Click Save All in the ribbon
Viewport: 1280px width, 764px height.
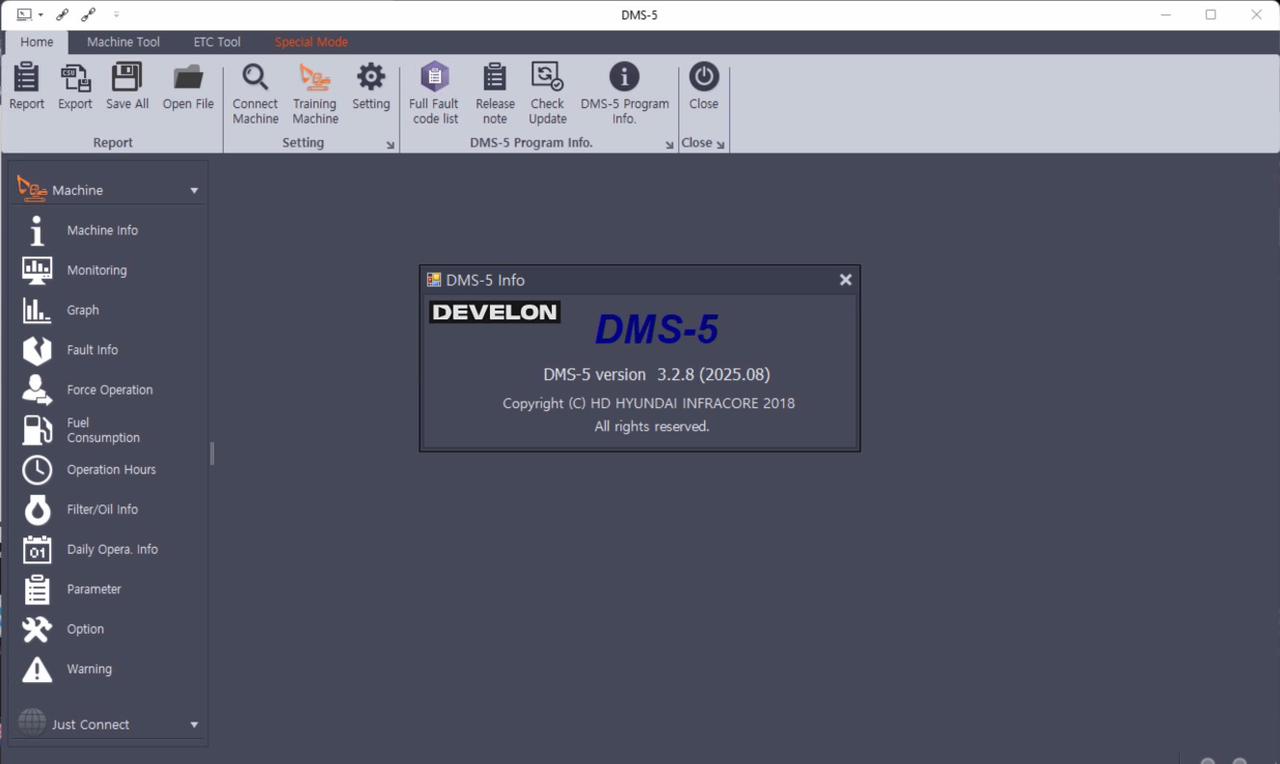click(127, 78)
